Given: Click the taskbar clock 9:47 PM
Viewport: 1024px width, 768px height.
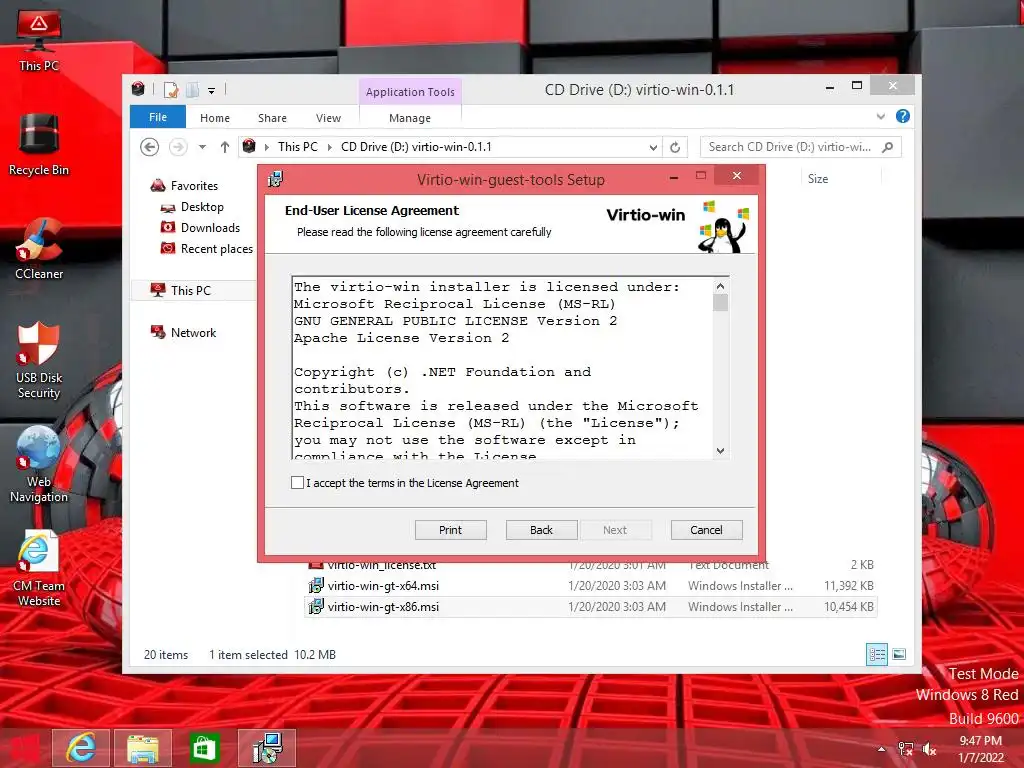Looking at the screenshot, I should (980, 741).
